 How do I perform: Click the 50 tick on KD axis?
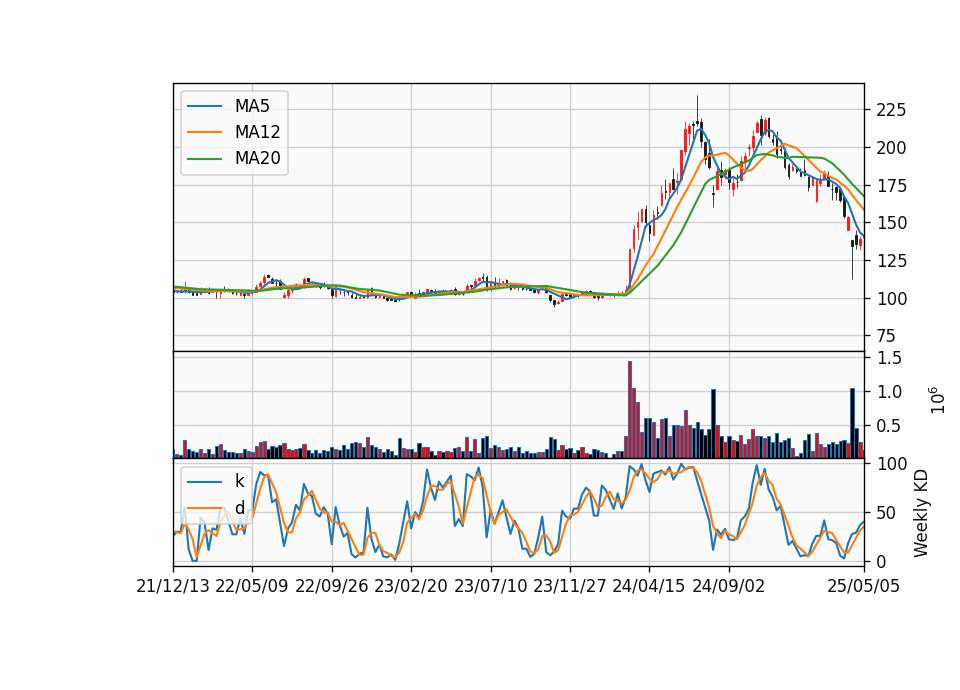(886, 513)
